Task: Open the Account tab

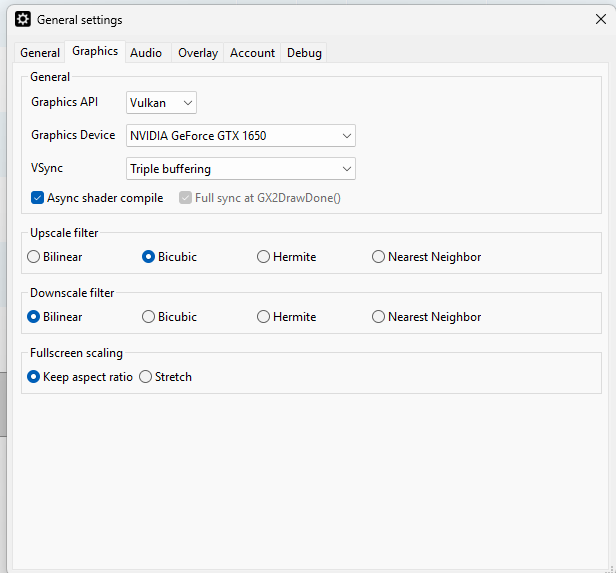Action: [252, 53]
